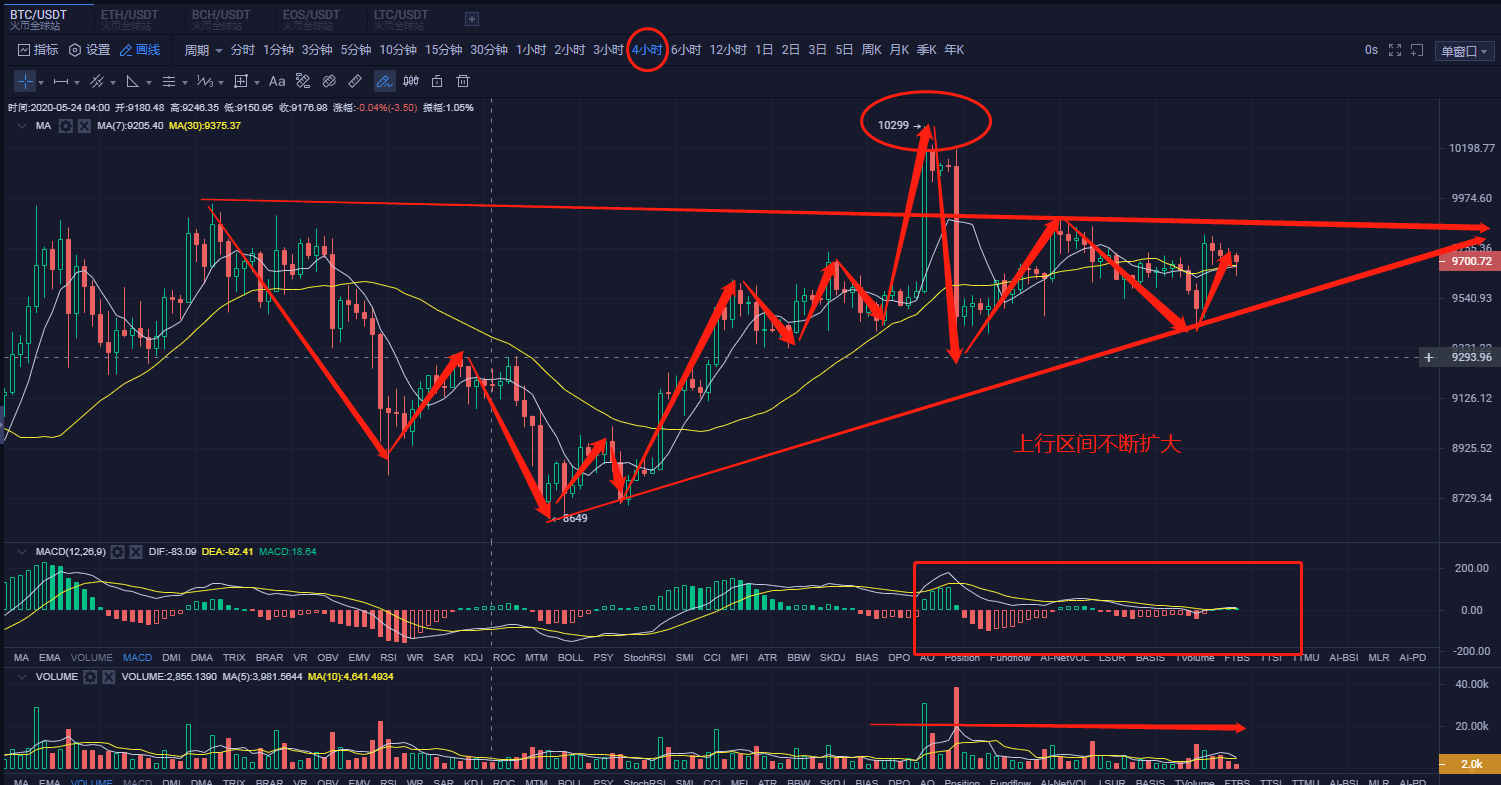Expand rectangle tool dropdown arrow
This screenshot has width=1501, height=785.
tap(257, 82)
